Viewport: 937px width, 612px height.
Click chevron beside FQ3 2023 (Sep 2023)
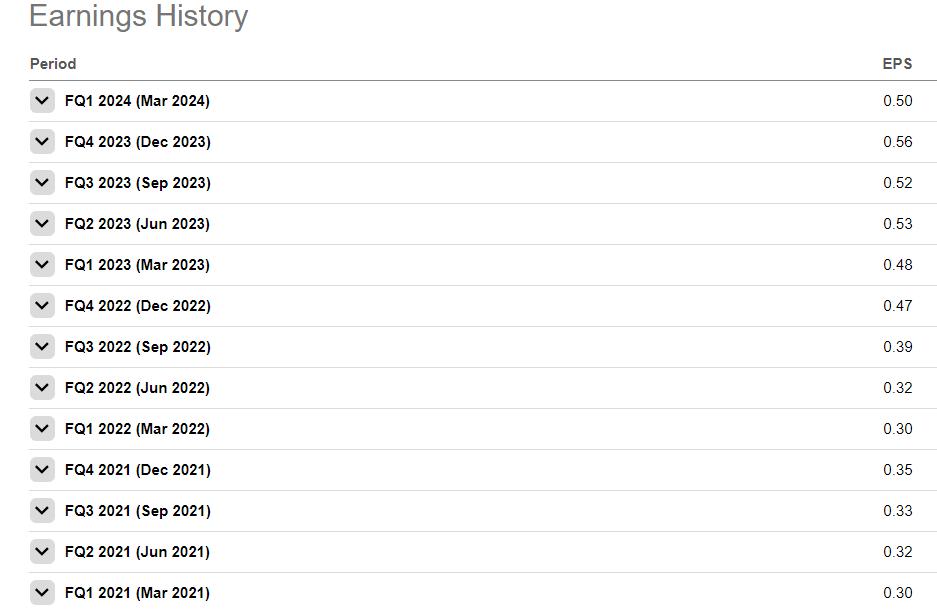click(42, 183)
